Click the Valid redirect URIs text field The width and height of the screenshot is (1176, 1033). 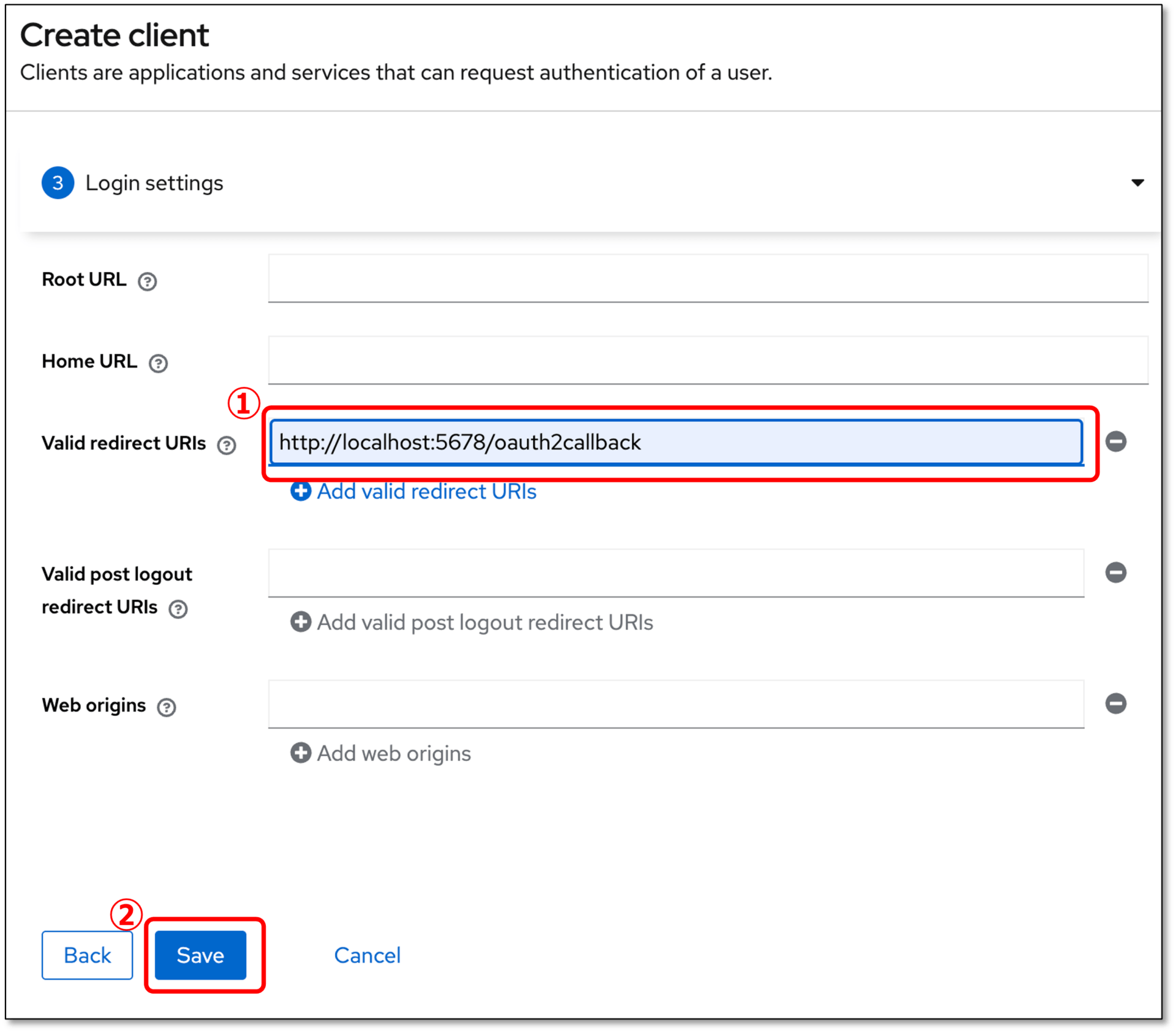pyautogui.click(x=676, y=442)
